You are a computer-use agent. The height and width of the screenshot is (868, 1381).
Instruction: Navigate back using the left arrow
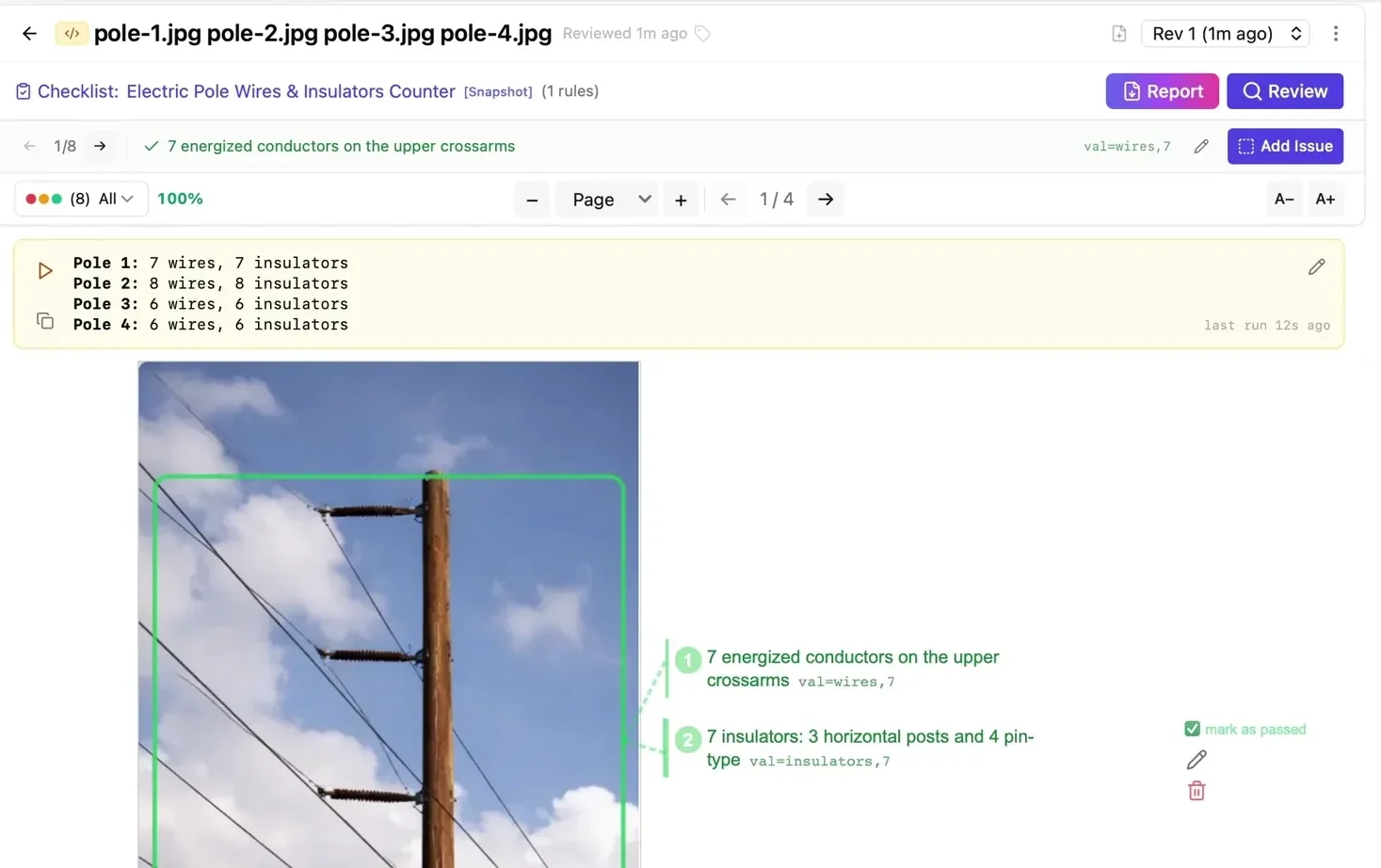[28, 33]
